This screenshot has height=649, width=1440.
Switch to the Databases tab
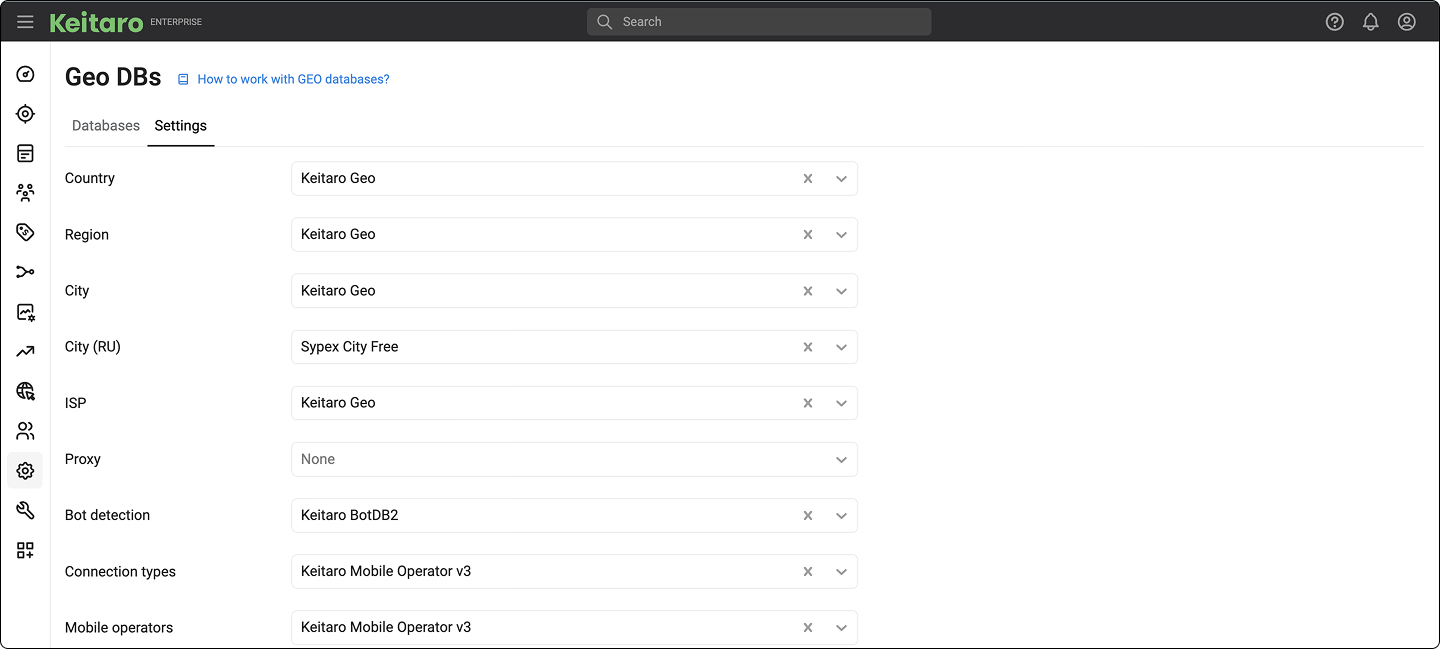coord(106,126)
